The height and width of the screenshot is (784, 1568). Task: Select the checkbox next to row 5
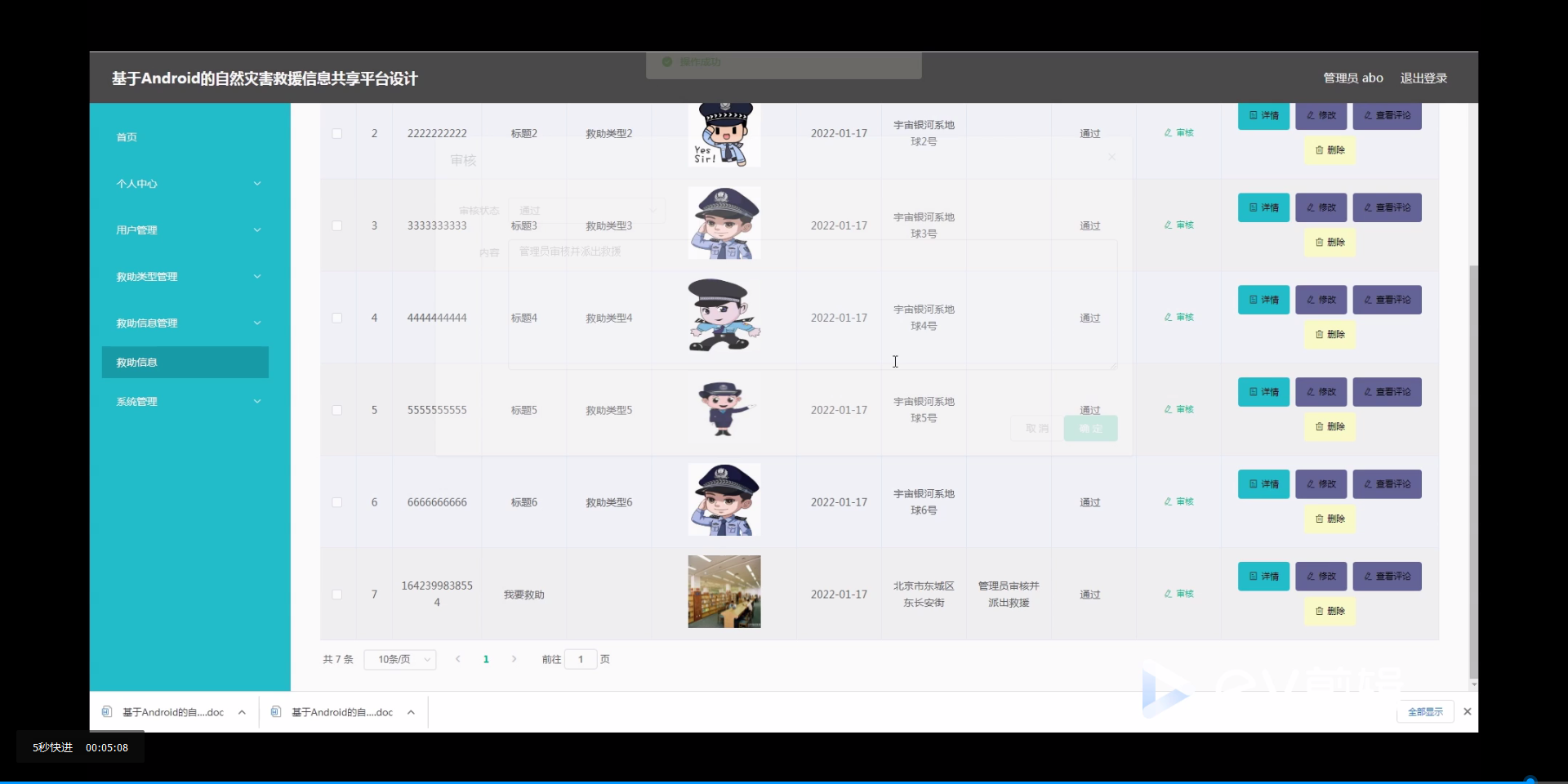337,410
